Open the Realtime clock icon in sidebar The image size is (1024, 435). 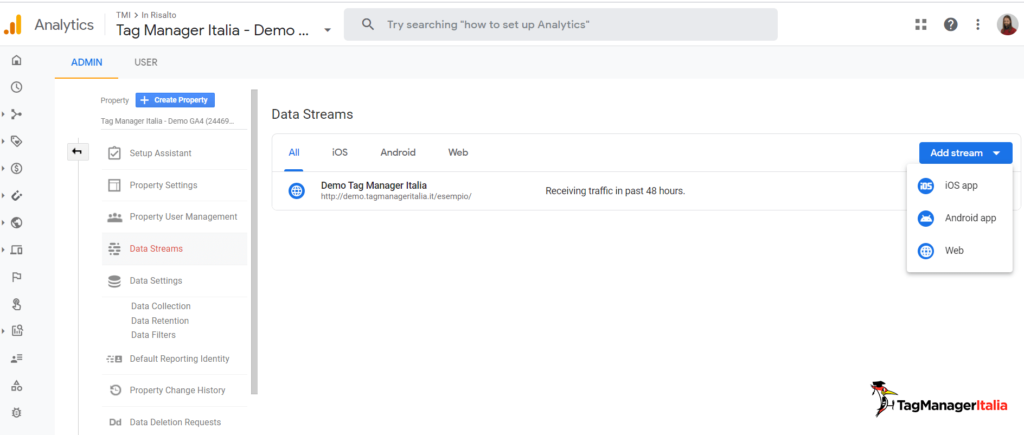point(16,87)
